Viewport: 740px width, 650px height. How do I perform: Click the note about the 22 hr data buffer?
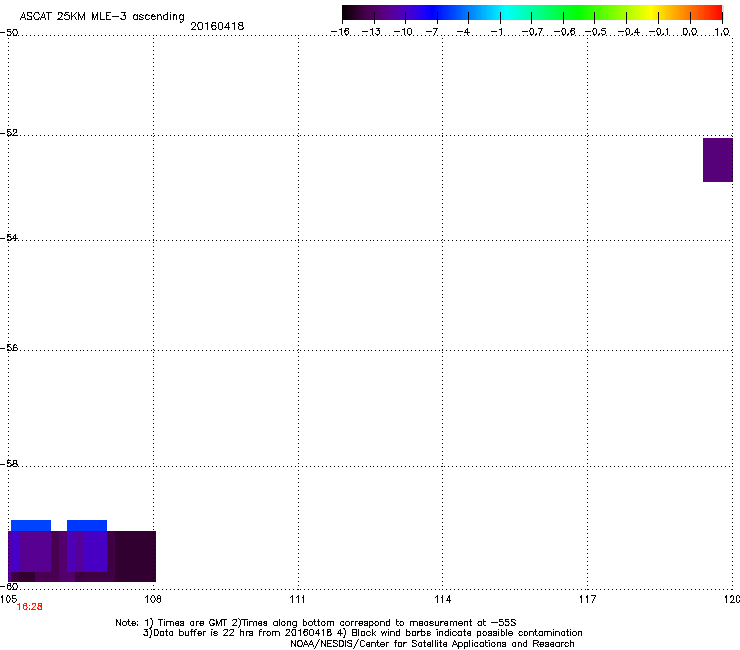pyautogui.click(x=362, y=633)
